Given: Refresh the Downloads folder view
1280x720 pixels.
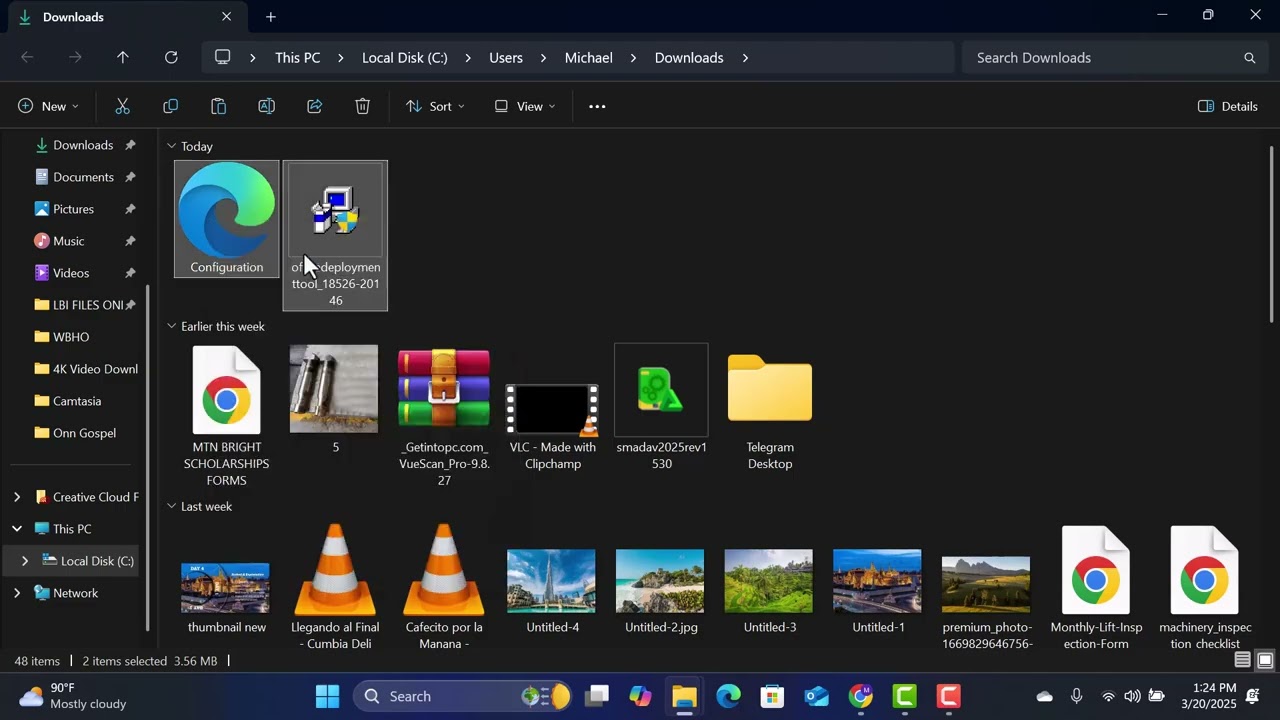Looking at the screenshot, I should [171, 58].
